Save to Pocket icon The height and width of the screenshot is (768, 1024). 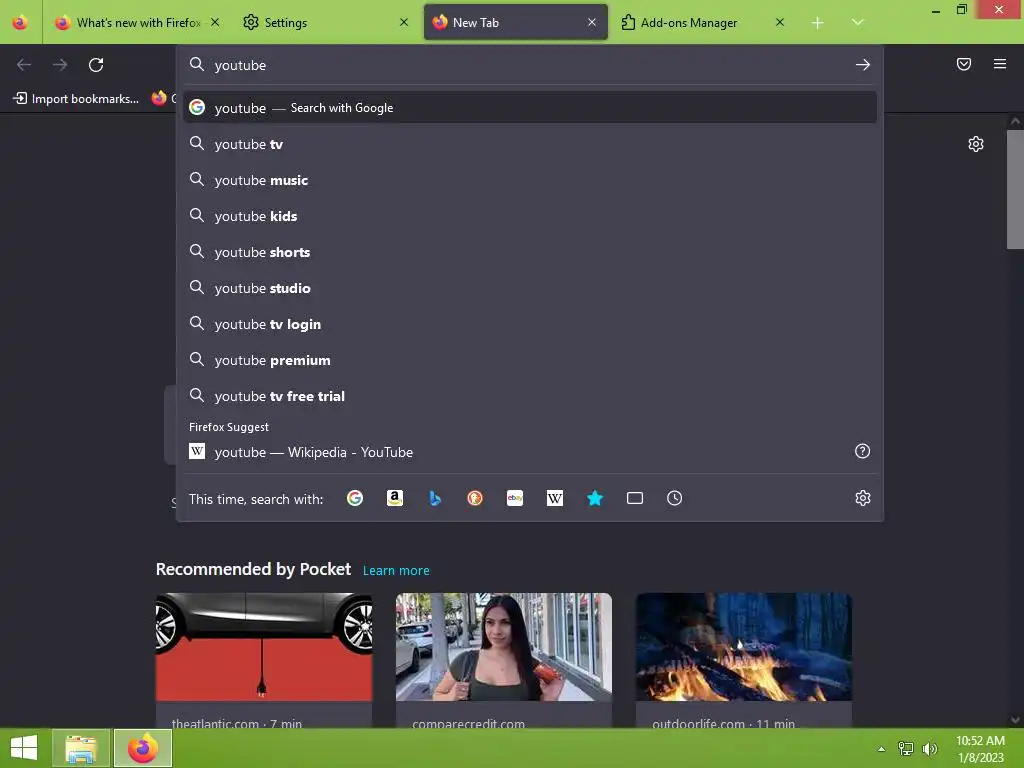[964, 64]
